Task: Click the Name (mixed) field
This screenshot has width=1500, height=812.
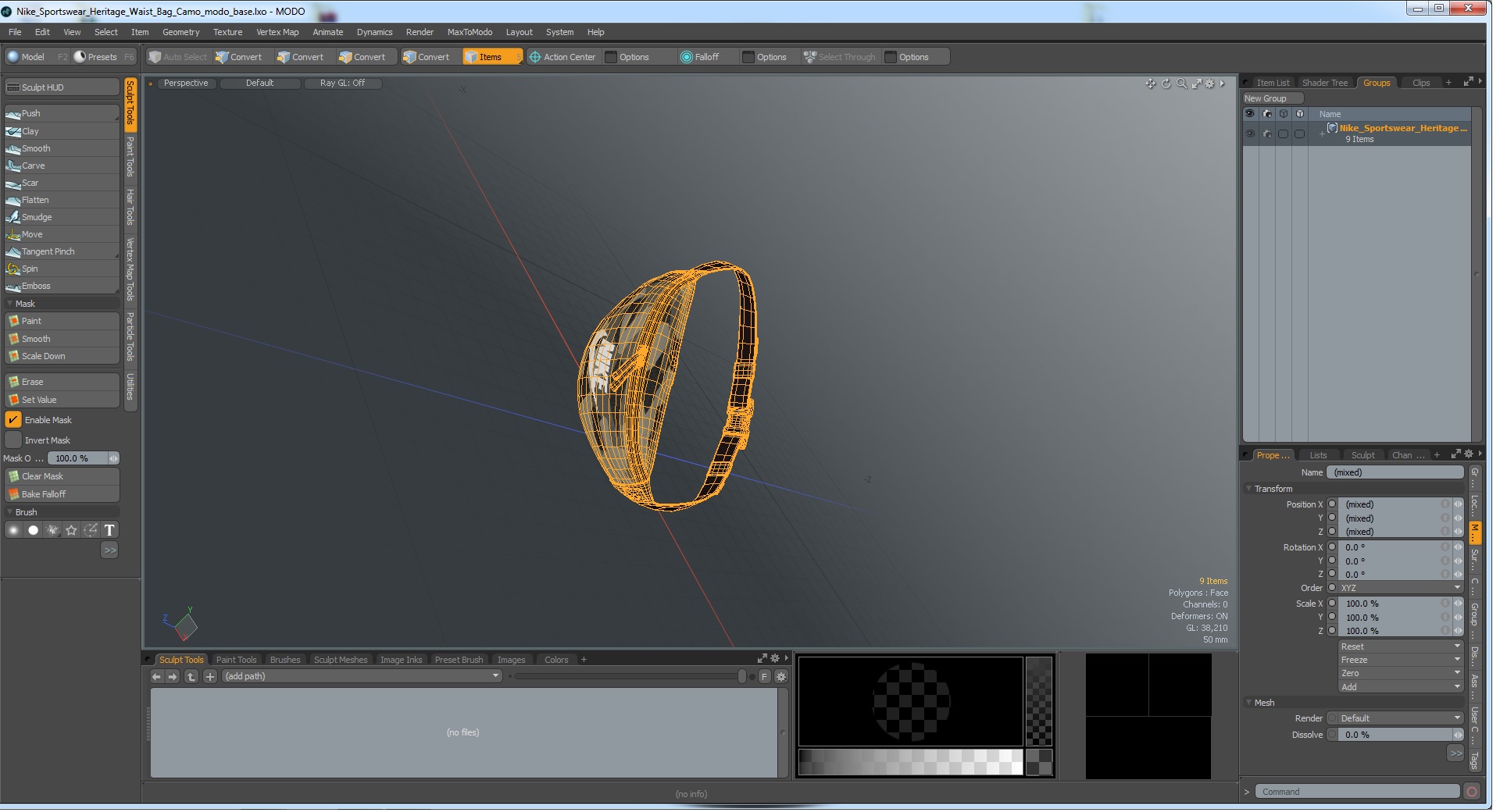Action: click(1395, 473)
